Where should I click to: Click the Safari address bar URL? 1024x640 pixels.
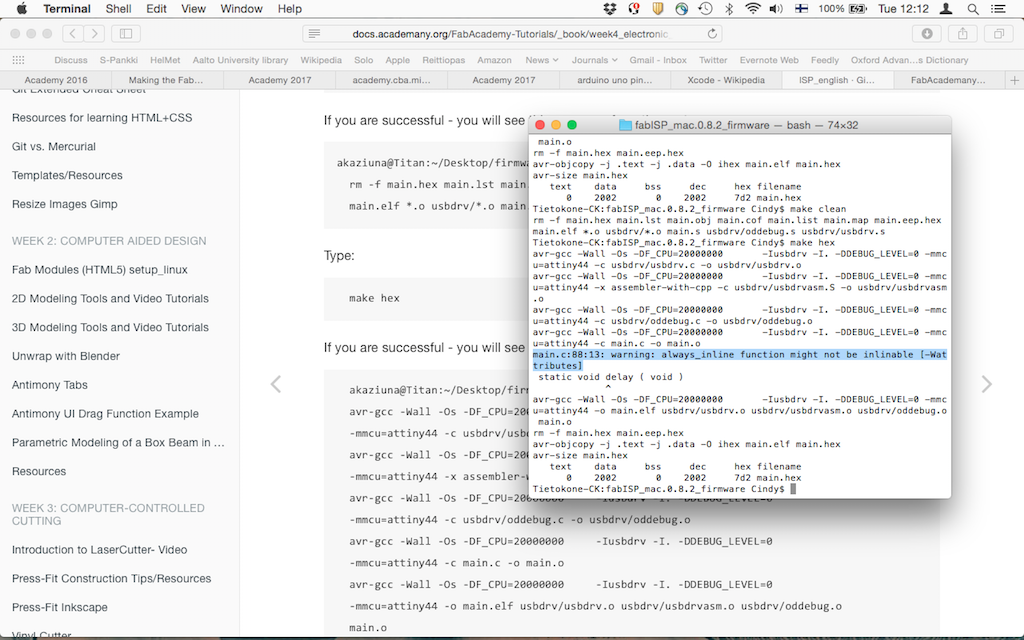[510, 33]
